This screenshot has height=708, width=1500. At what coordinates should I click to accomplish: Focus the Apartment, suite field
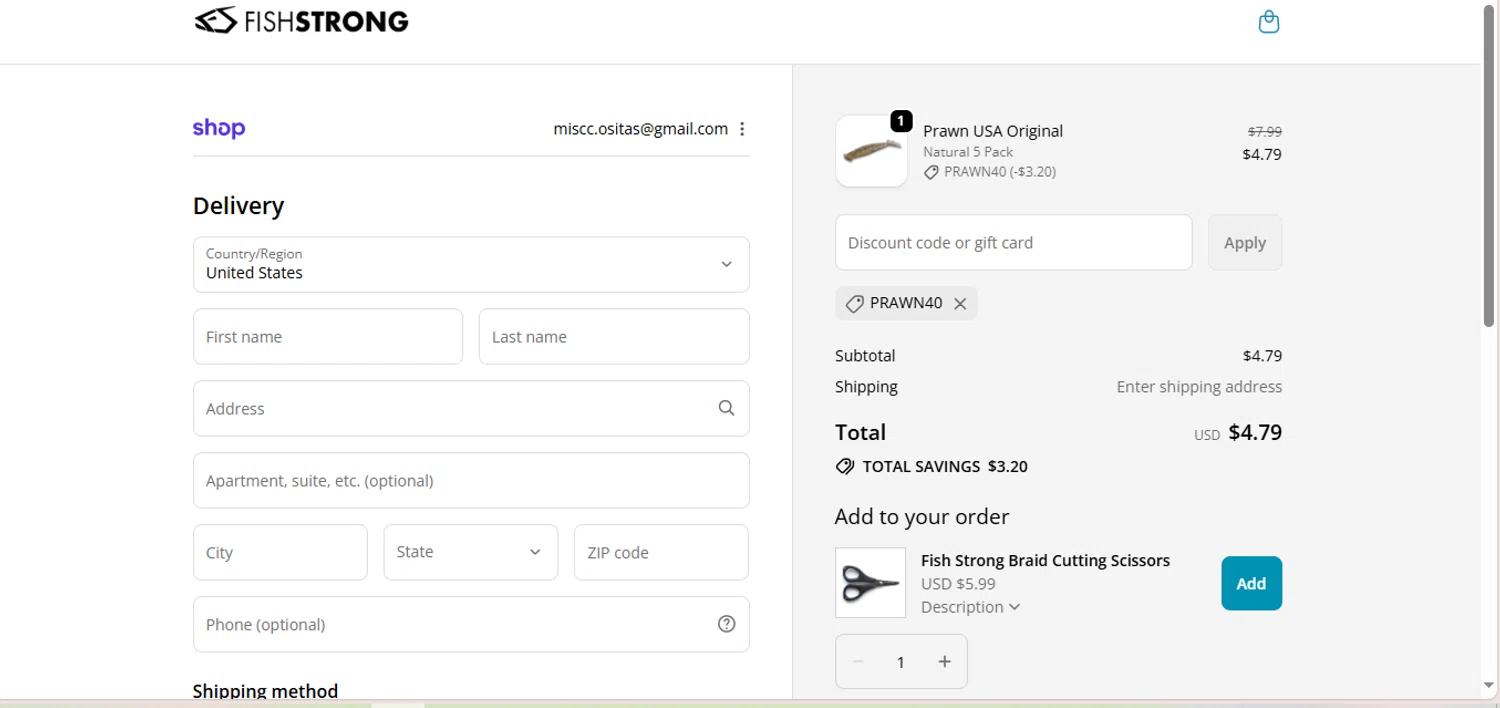(x=471, y=480)
